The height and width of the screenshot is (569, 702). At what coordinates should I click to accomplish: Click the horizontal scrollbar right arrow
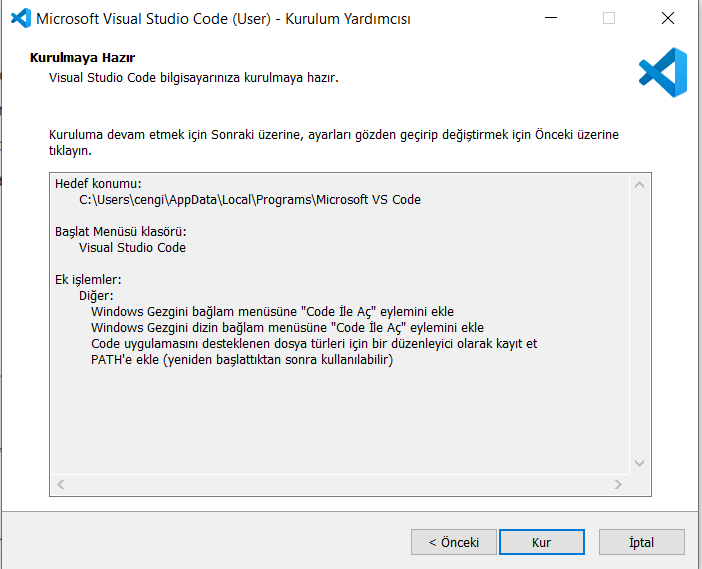pos(619,484)
